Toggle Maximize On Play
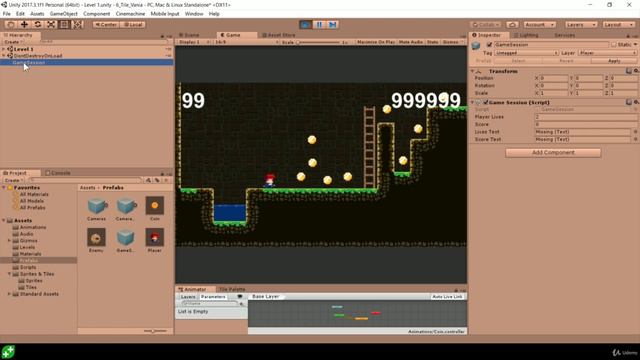The height and width of the screenshot is (360, 640). tap(376, 42)
